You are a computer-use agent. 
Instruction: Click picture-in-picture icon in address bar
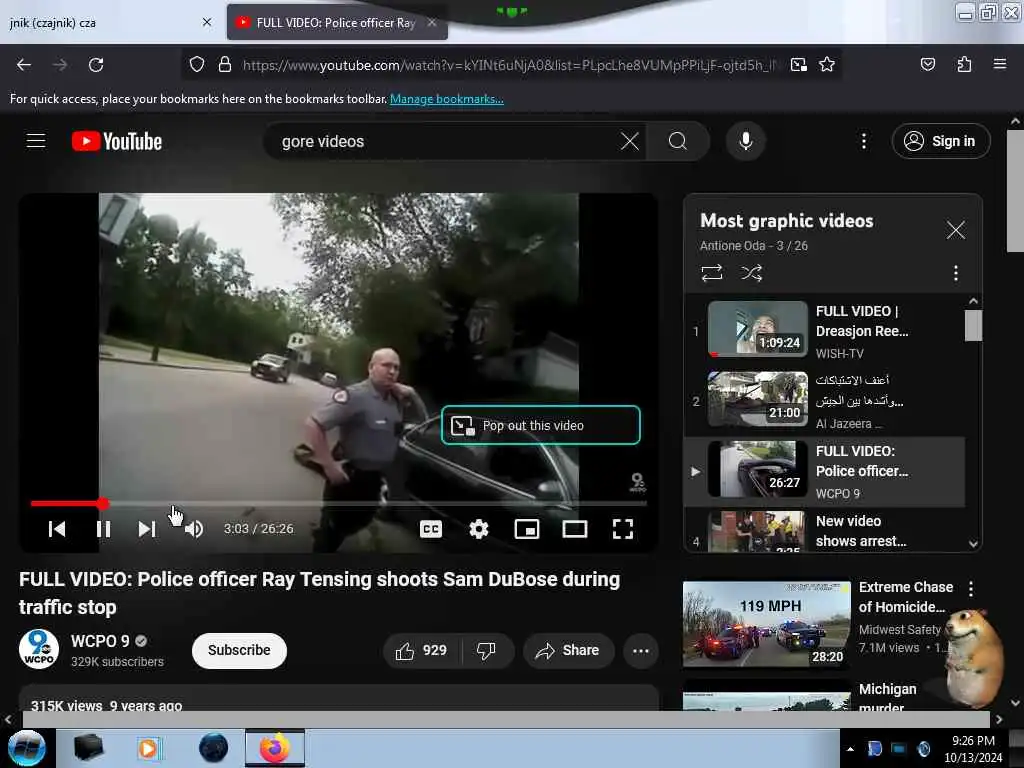coord(798,65)
